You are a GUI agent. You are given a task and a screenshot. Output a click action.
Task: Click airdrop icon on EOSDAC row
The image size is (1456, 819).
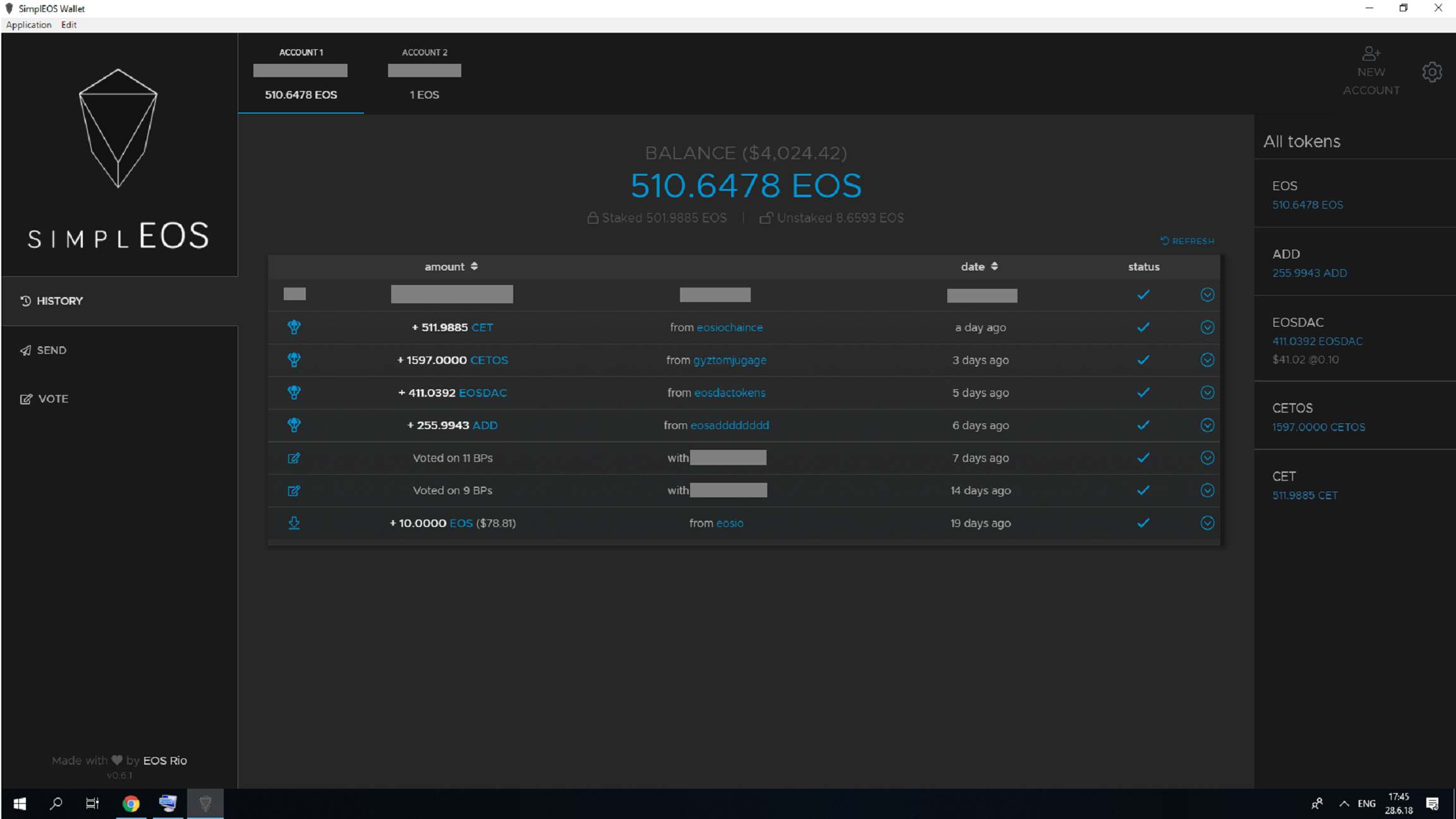(x=294, y=392)
